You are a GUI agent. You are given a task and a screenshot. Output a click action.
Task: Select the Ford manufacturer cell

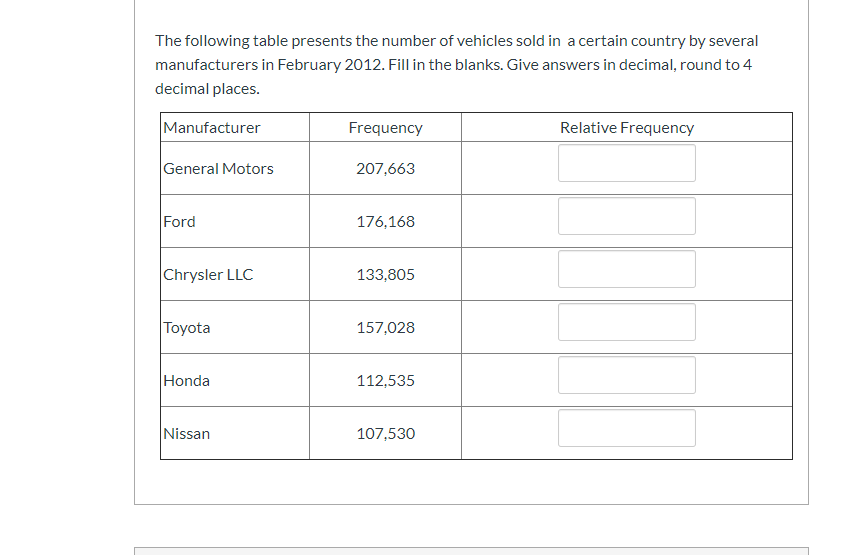coord(180,222)
